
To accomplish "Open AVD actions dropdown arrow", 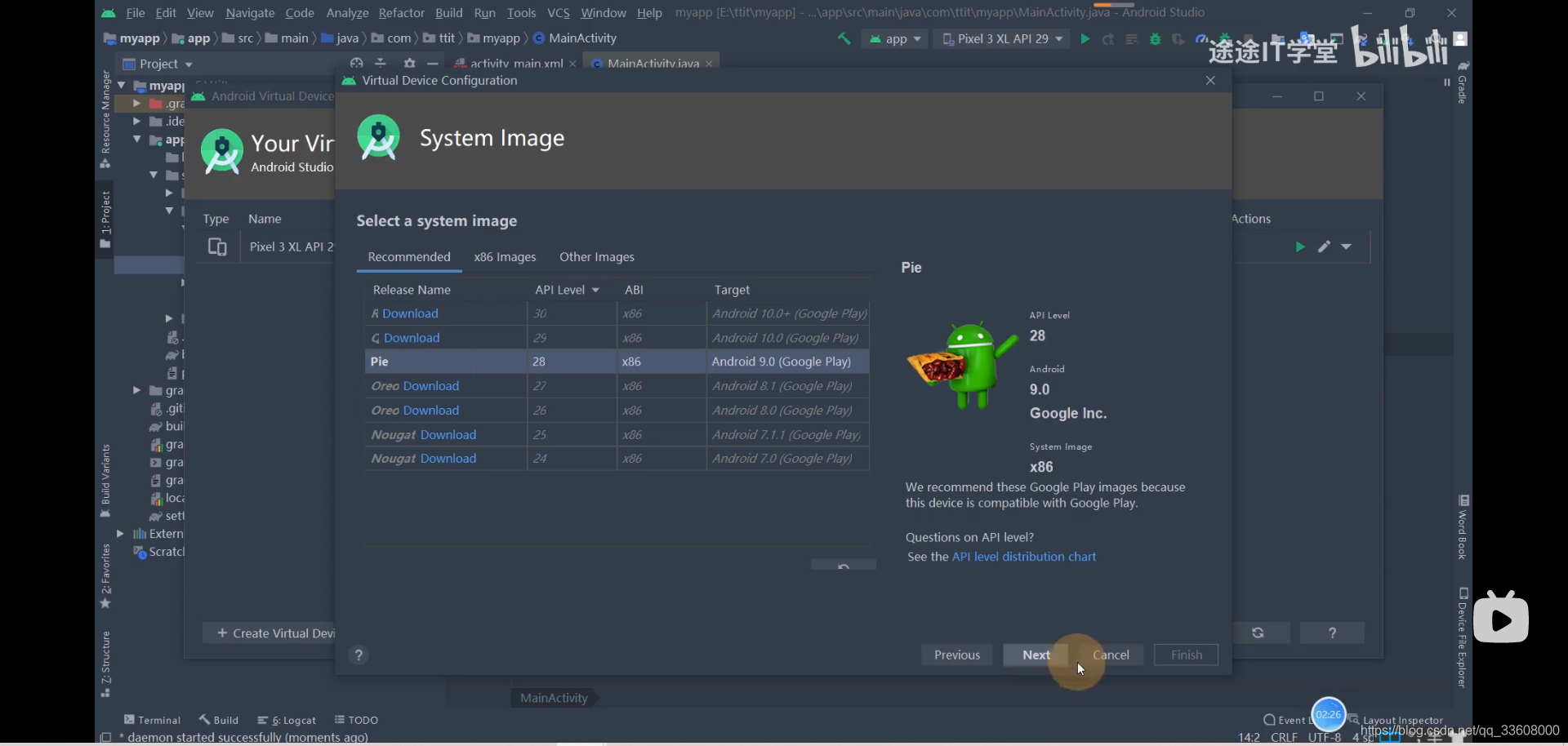I will (x=1346, y=246).
